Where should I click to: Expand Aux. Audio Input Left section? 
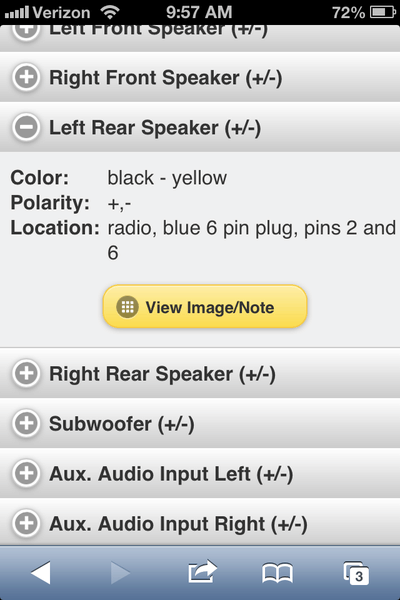[200, 473]
